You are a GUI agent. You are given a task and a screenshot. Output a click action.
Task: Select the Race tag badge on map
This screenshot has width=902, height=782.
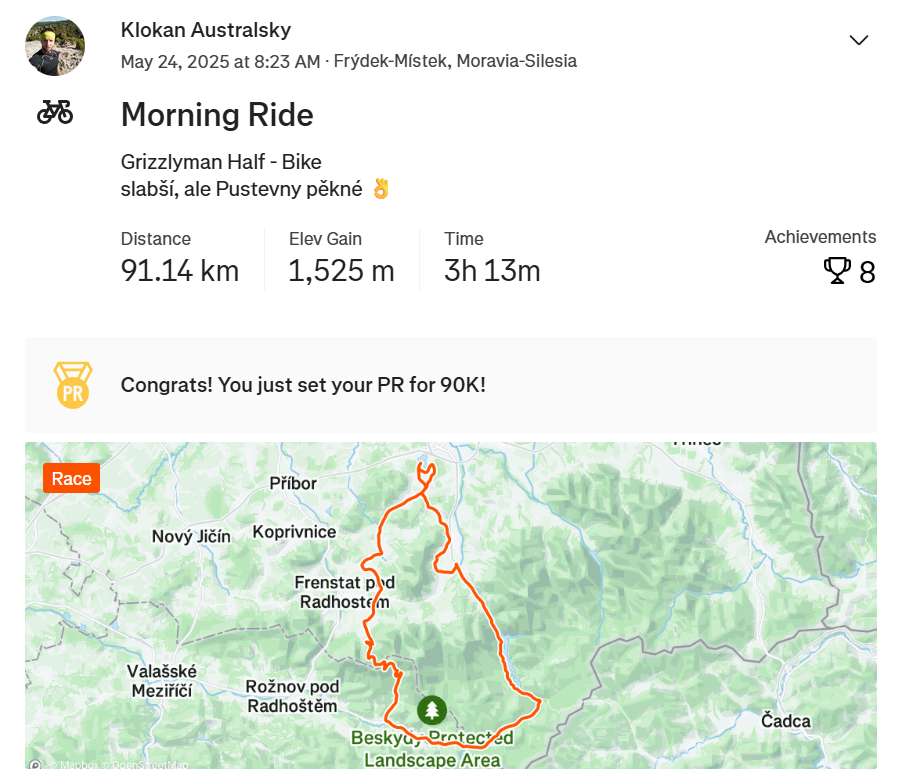[x=72, y=479]
